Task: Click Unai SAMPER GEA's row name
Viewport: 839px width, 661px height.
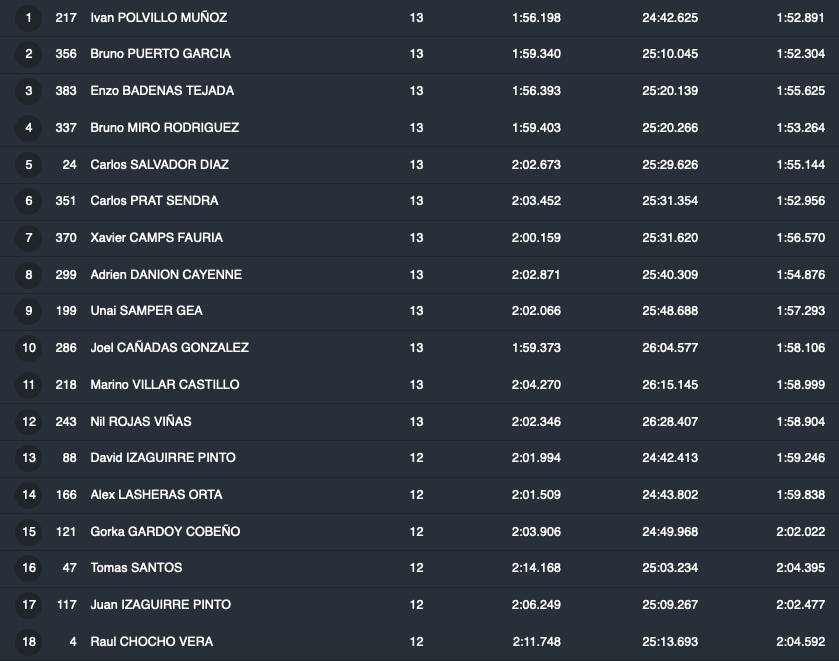Action: pos(146,311)
